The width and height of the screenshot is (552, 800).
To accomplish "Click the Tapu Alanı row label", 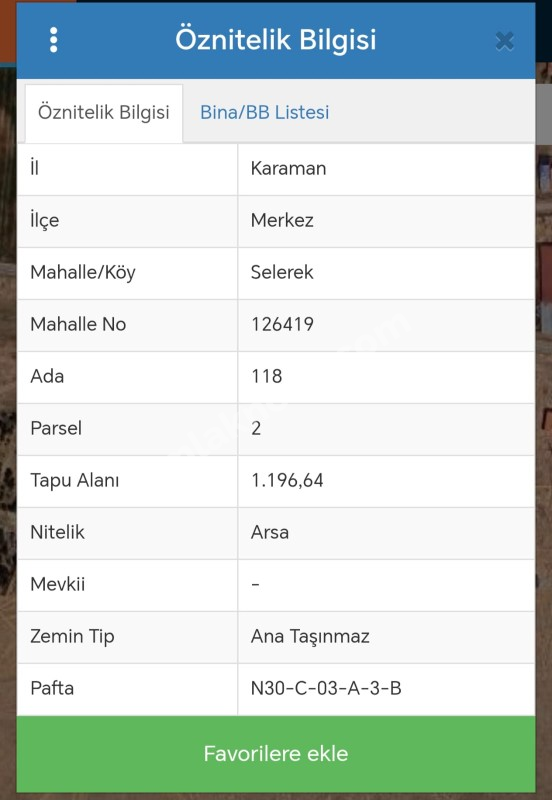I will click(74, 481).
